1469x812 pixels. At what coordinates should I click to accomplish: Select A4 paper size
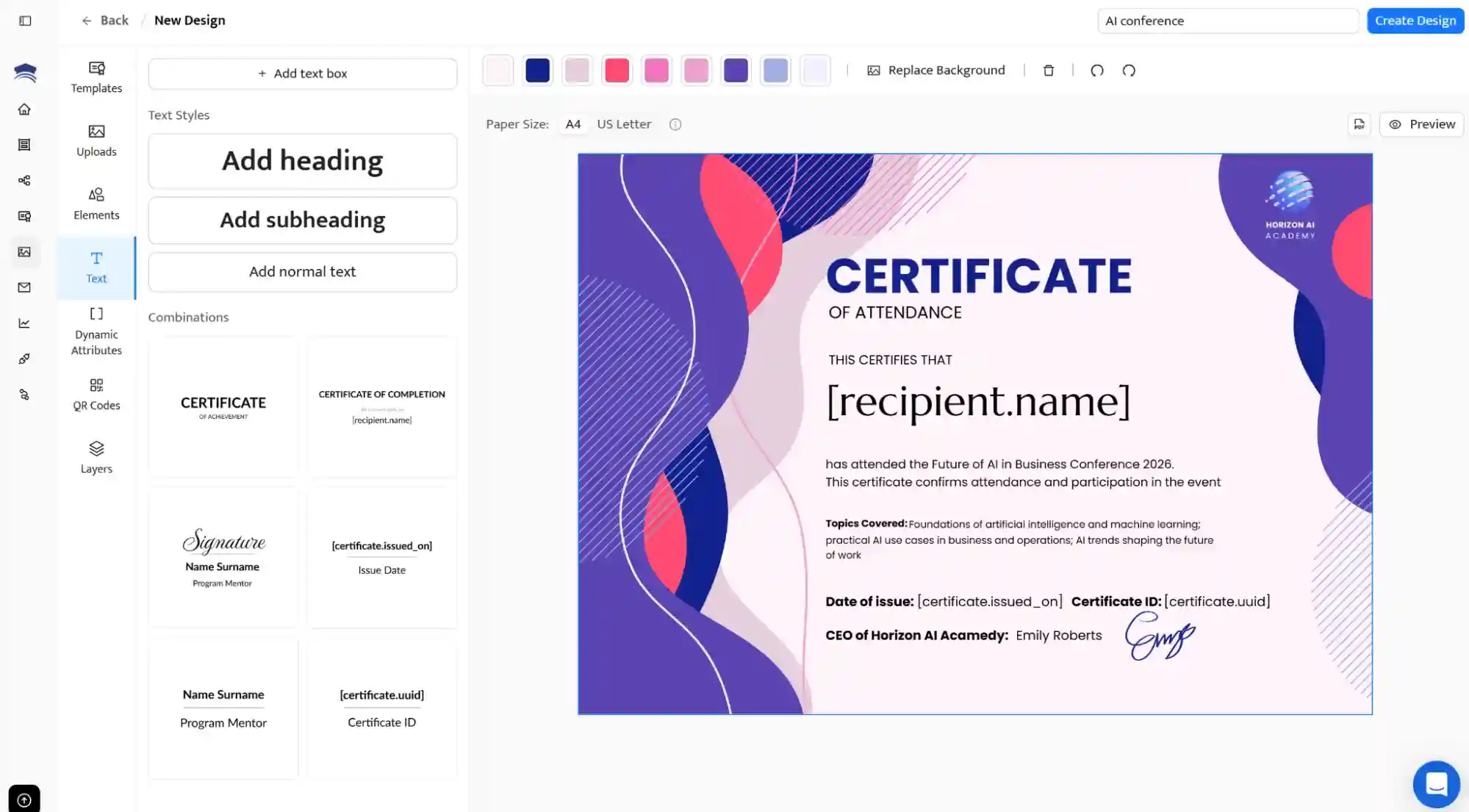[x=572, y=124]
